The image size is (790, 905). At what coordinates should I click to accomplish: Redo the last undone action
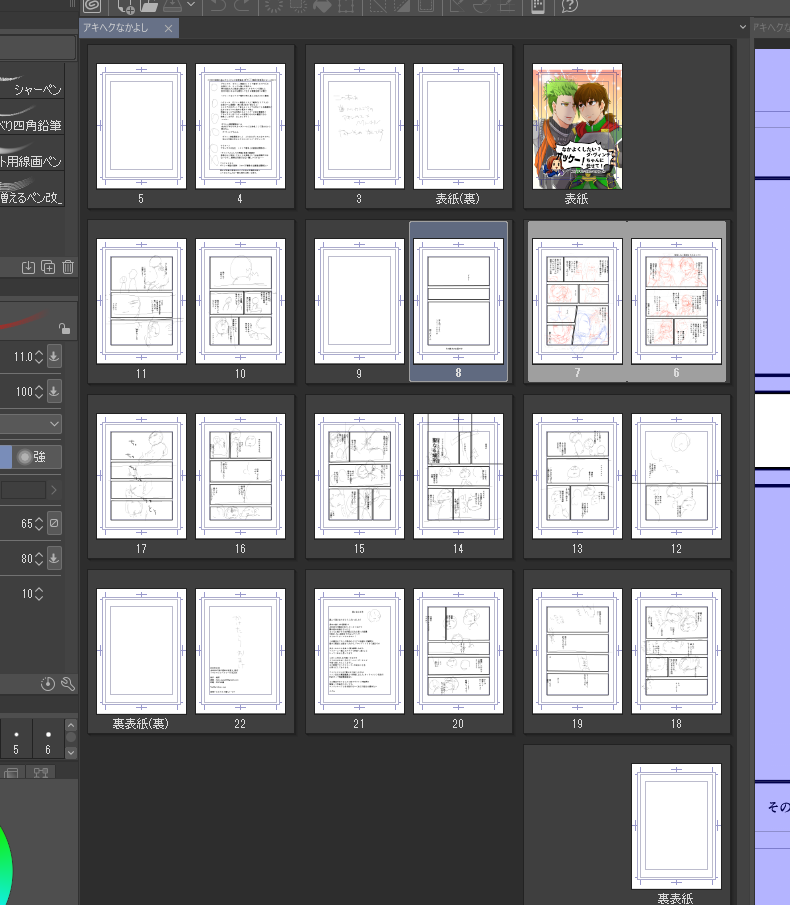(x=242, y=6)
